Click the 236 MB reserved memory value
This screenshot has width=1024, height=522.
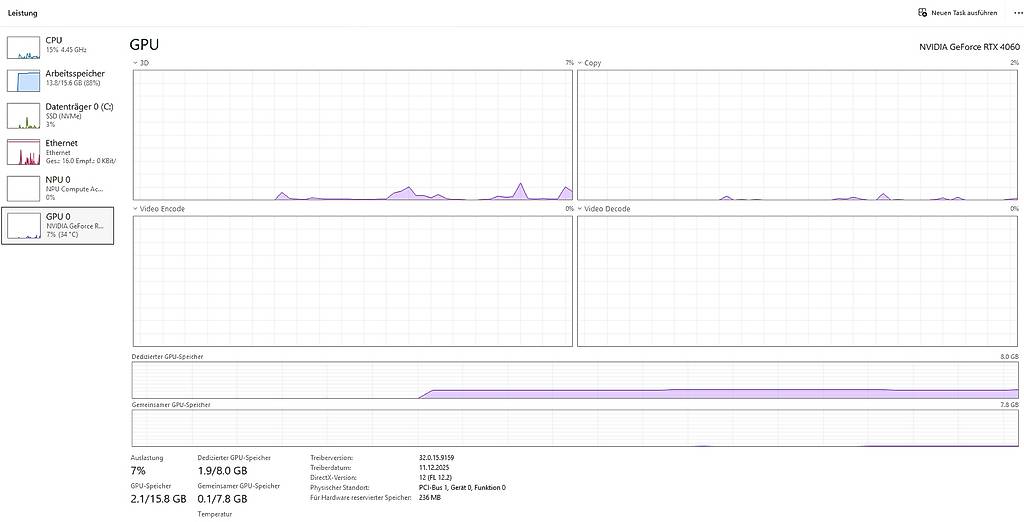(x=430, y=497)
